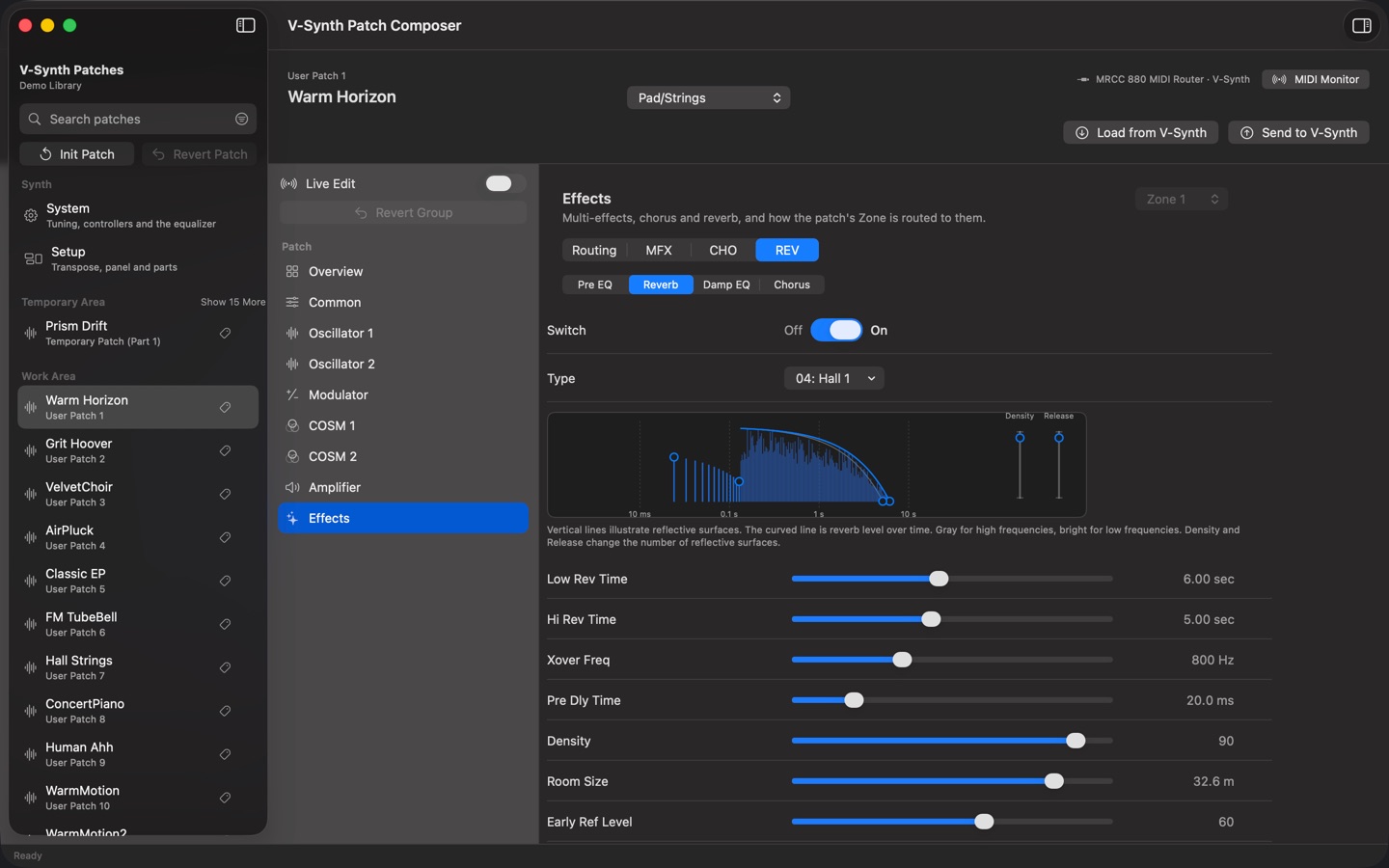Click the filter icon in search field
The height and width of the screenshot is (868, 1389).
pyautogui.click(x=241, y=119)
